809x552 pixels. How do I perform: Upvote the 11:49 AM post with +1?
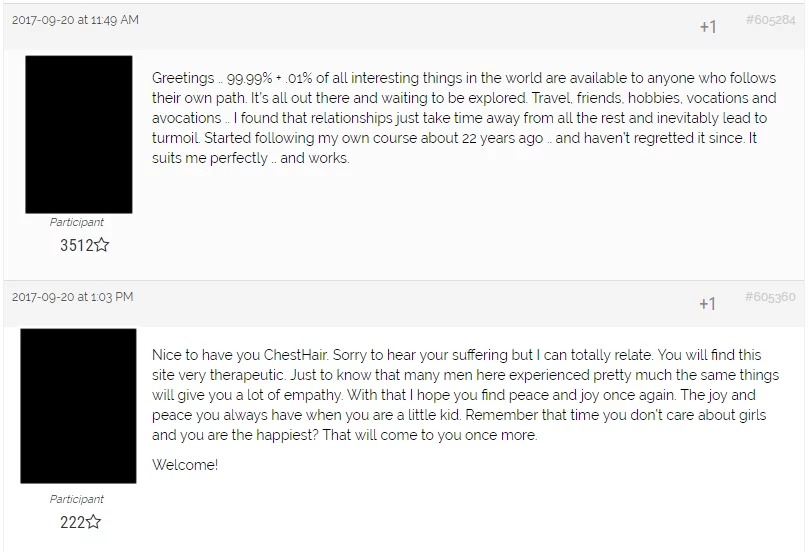coord(708,27)
